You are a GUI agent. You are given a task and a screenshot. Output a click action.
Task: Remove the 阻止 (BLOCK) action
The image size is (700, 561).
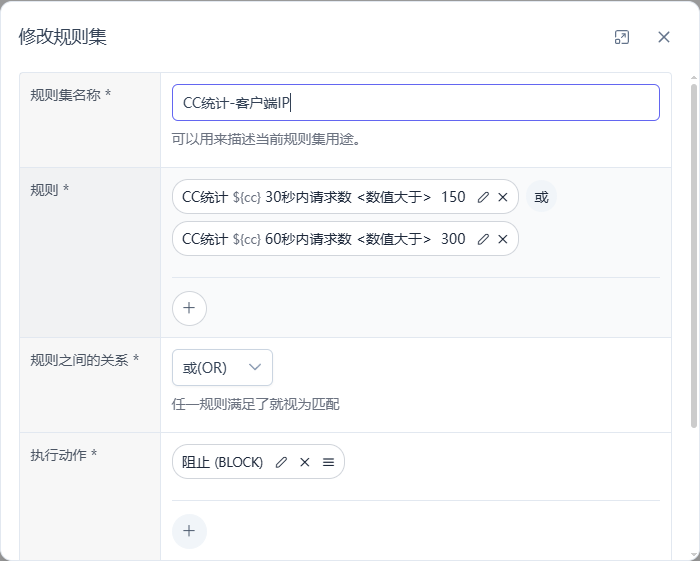click(305, 462)
